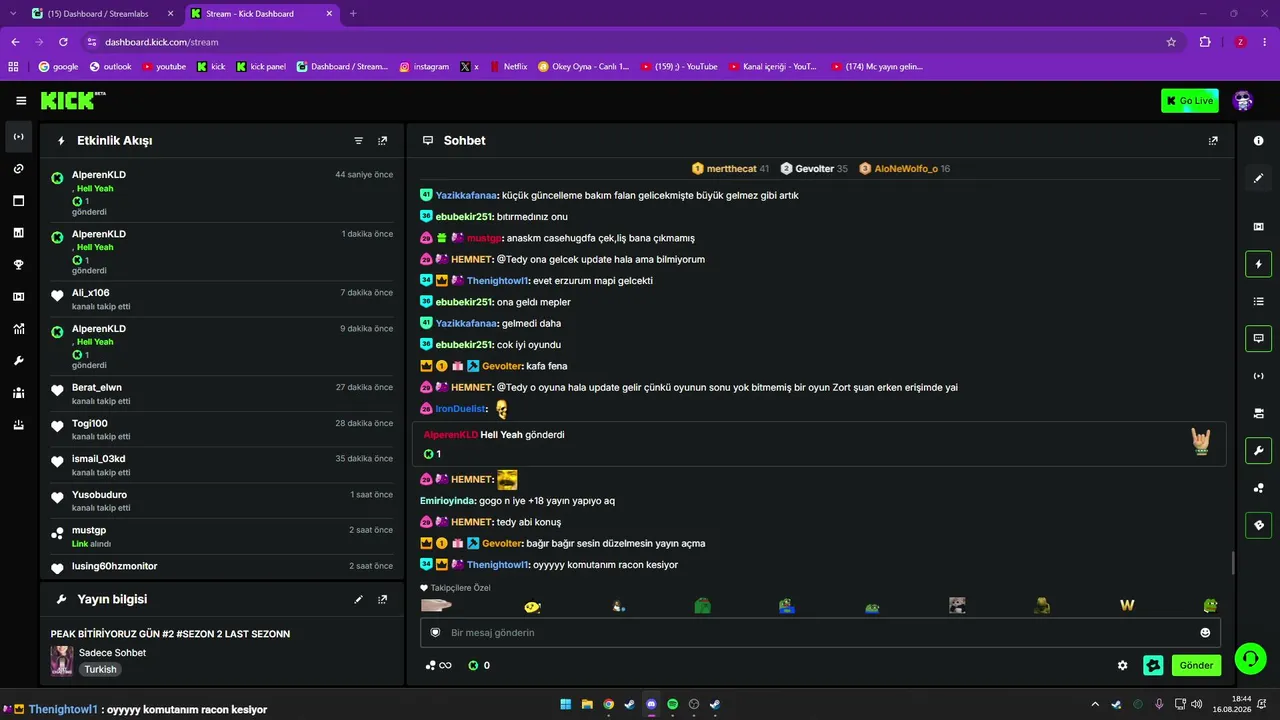Image resolution: width=1280 pixels, height=720 pixels.
Task: Click username Yazikkafanaa on the küçük güncelleme message
Action: coord(466,195)
